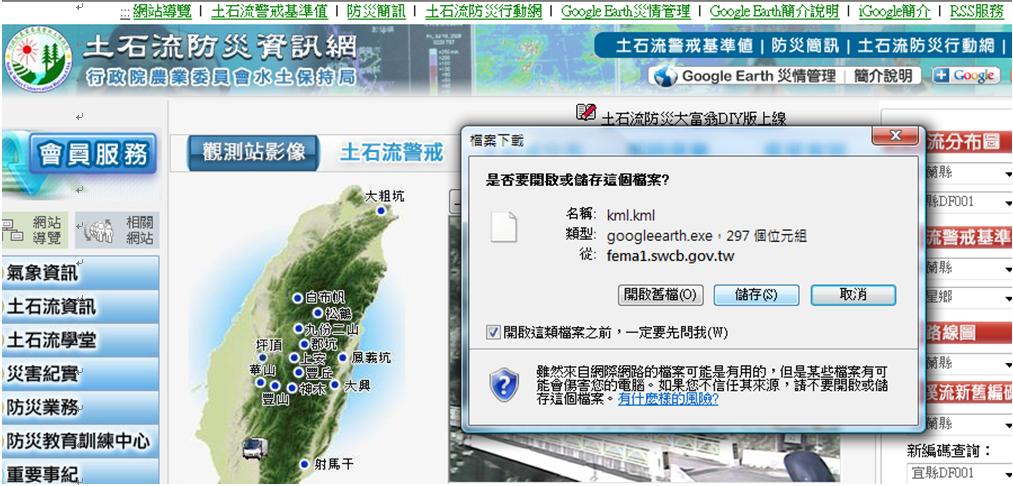Screen dimensions: 1013x486
Task: Click 開啟舊檔(O) button in download dialog
Action: point(660,295)
